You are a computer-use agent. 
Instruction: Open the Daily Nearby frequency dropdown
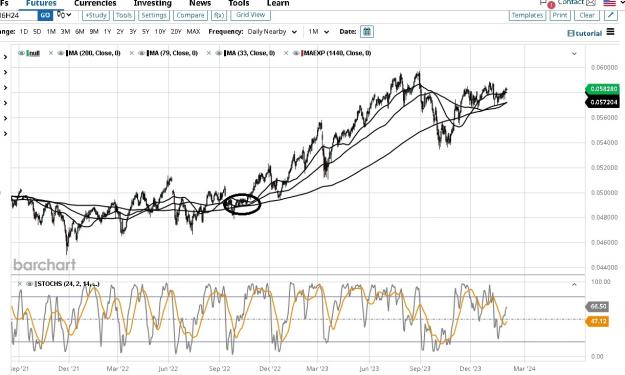click(x=272, y=31)
